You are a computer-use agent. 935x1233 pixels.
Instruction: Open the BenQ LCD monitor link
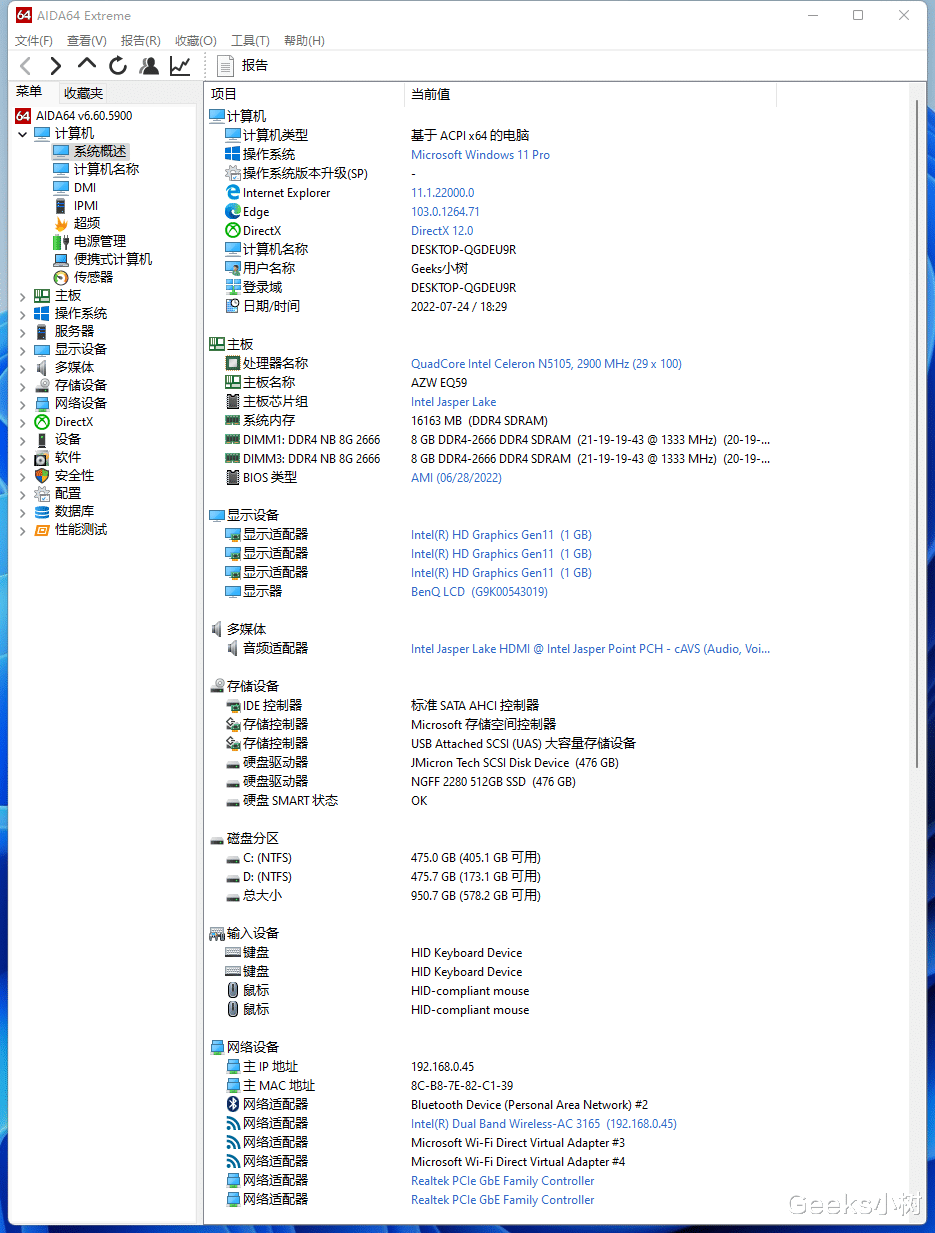tap(479, 592)
